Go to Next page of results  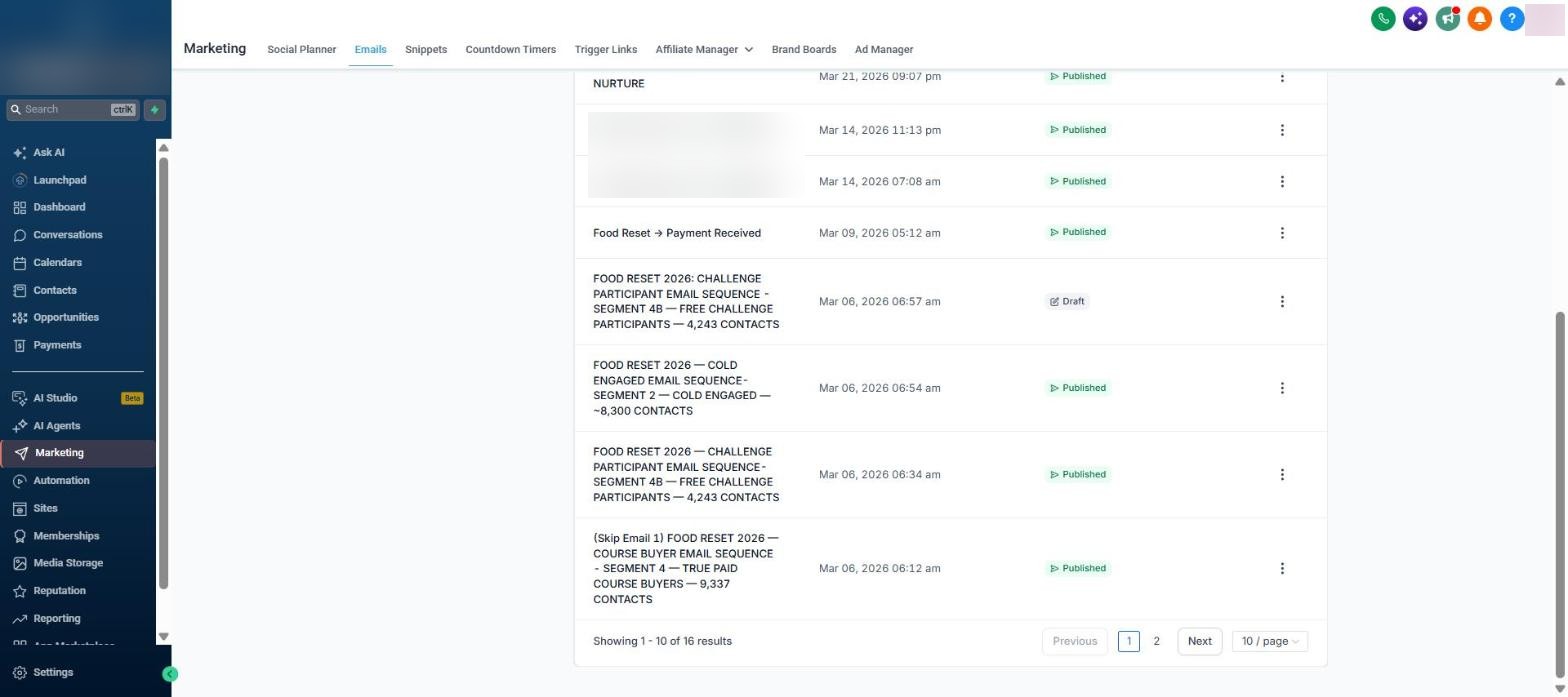(1200, 642)
